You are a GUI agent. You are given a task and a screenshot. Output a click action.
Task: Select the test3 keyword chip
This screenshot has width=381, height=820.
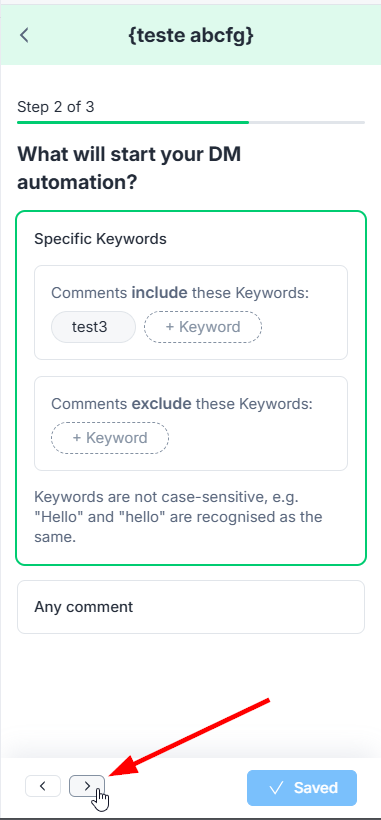coord(93,327)
